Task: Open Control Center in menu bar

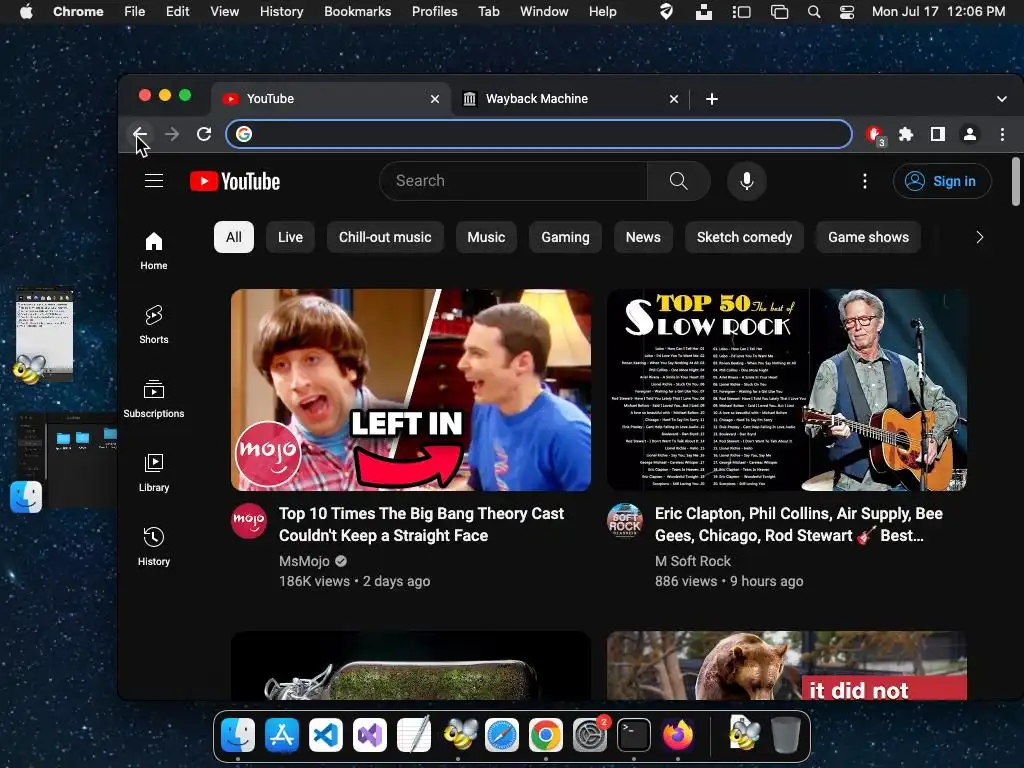Action: point(846,11)
